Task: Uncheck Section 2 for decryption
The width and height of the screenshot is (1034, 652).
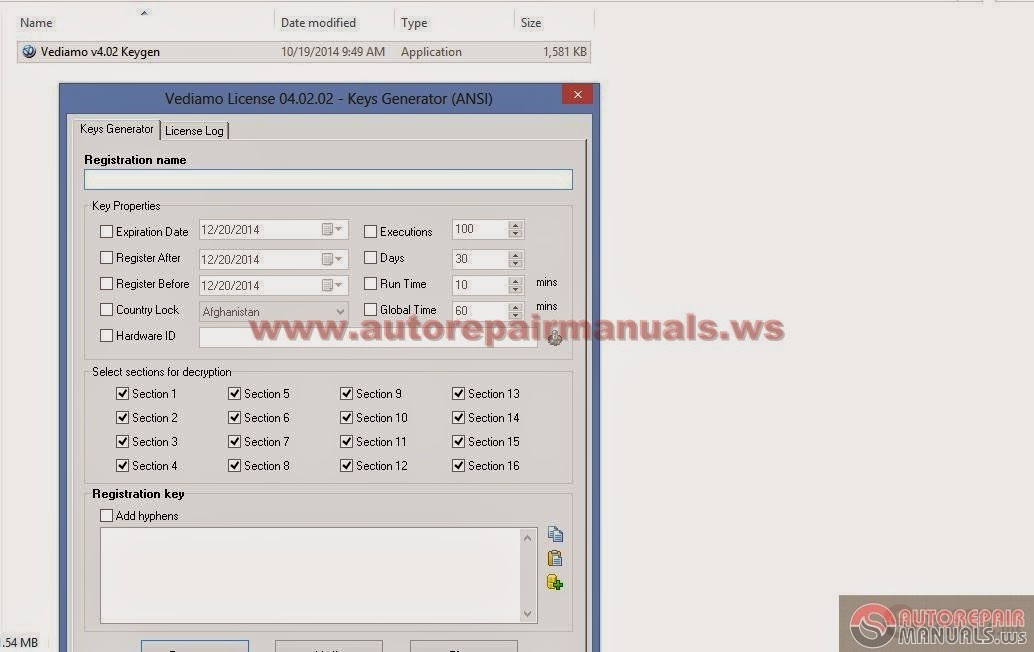Action: click(x=122, y=417)
